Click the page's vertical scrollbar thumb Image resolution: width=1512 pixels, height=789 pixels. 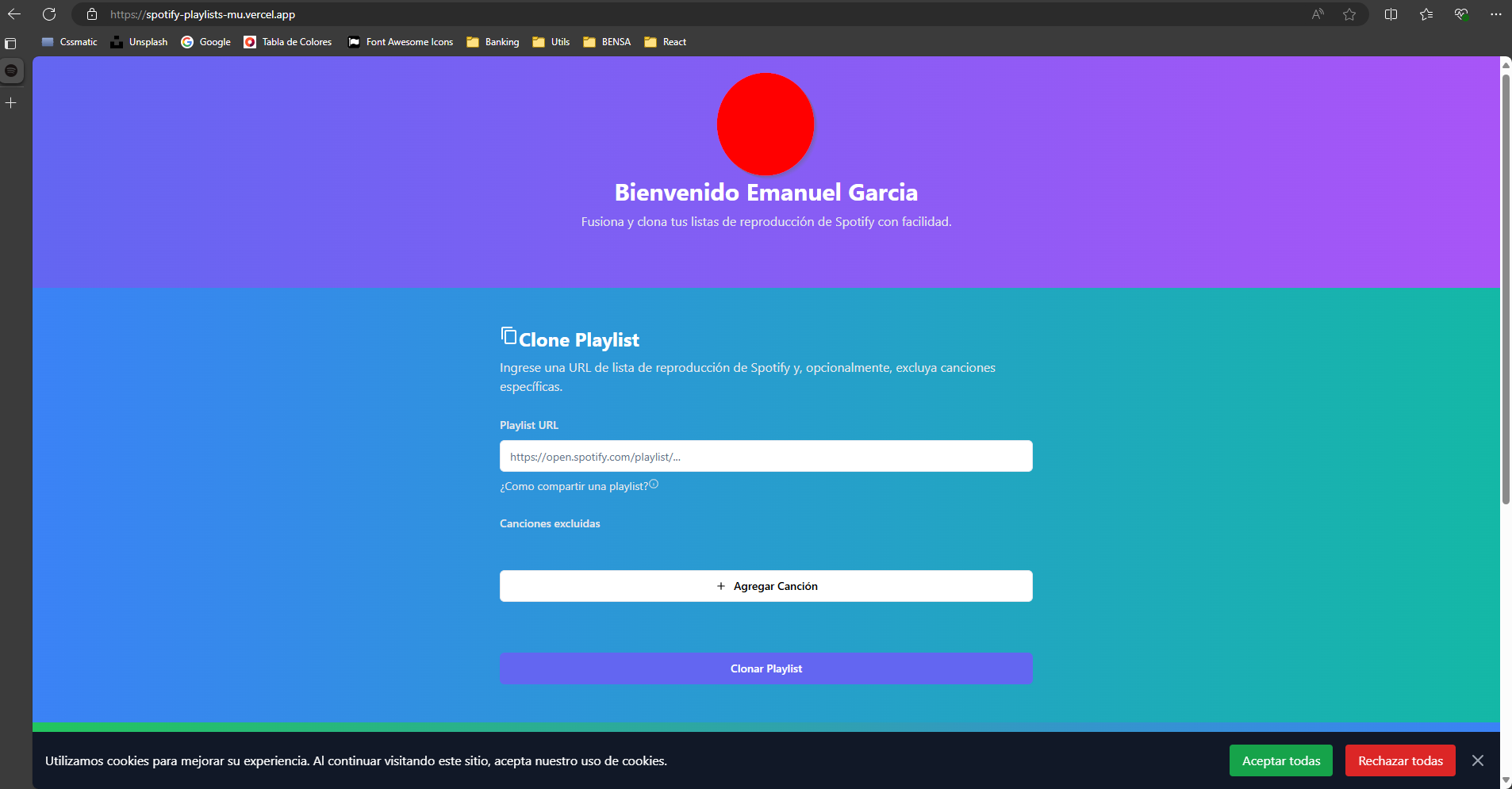click(1506, 289)
